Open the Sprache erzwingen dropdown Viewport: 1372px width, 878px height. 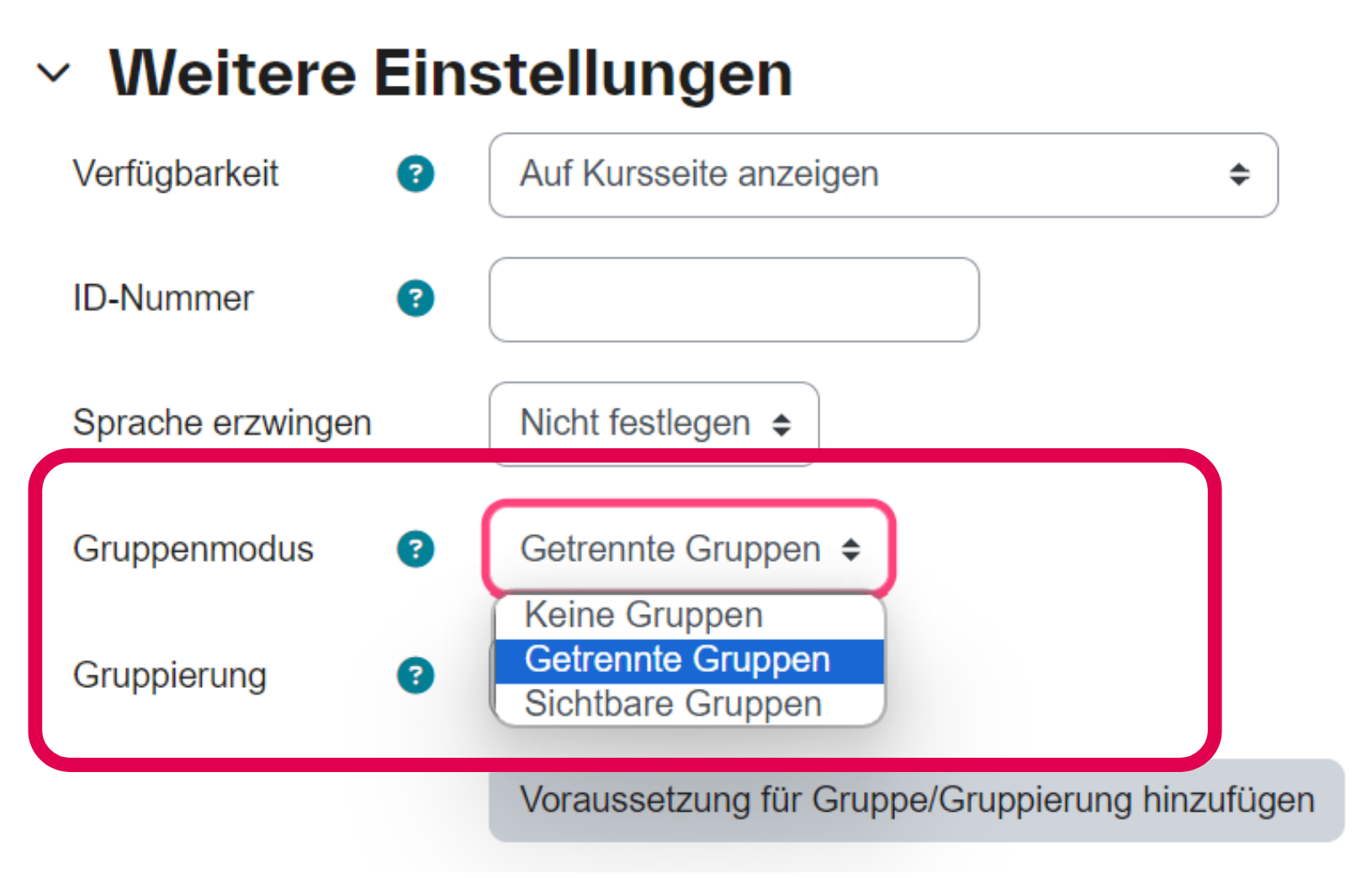pos(654,423)
